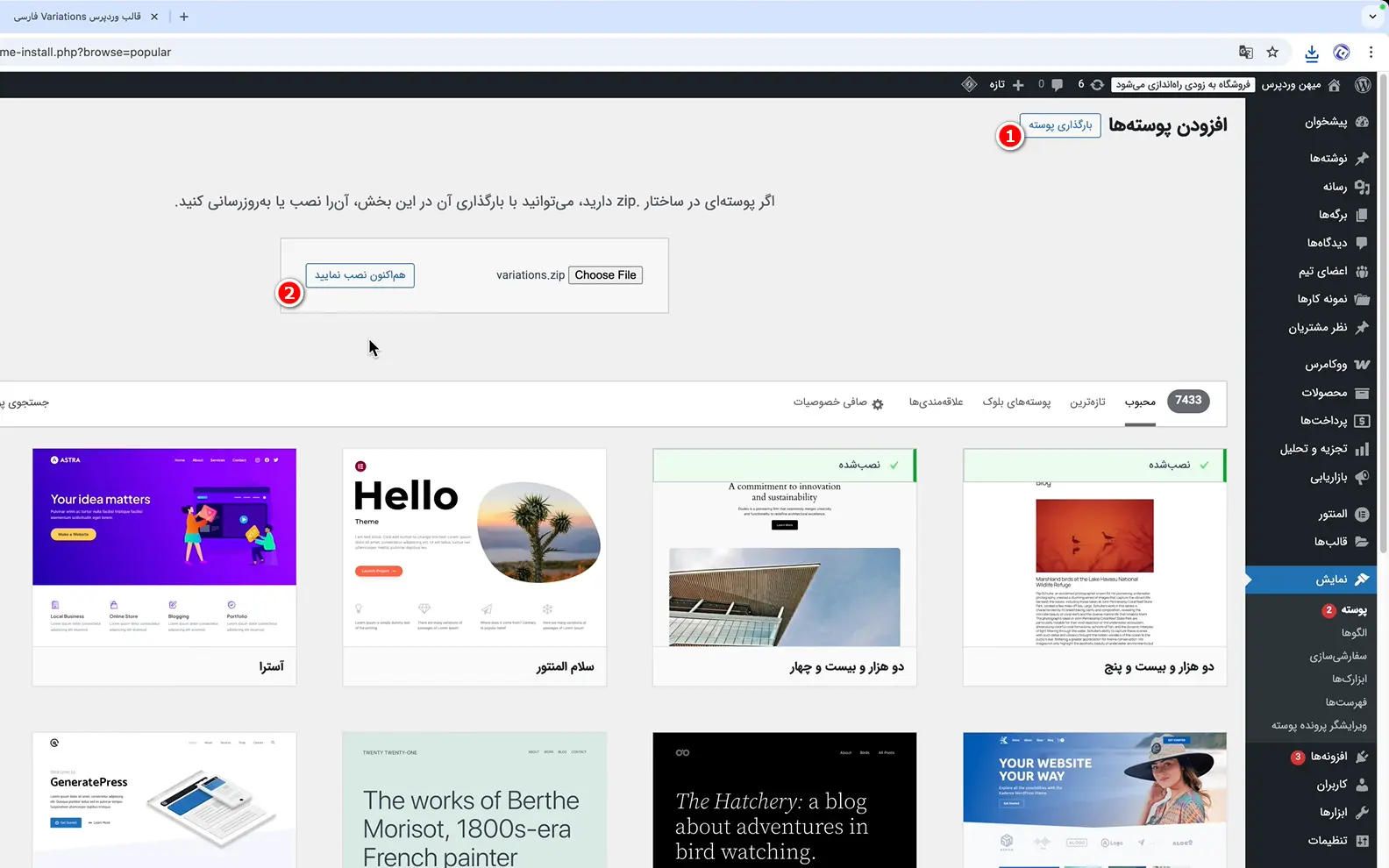Screen dimensions: 1389x868
Task: Select the GeneratePress theme thumbnail
Action: pyautogui.click(x=164, y=800)
